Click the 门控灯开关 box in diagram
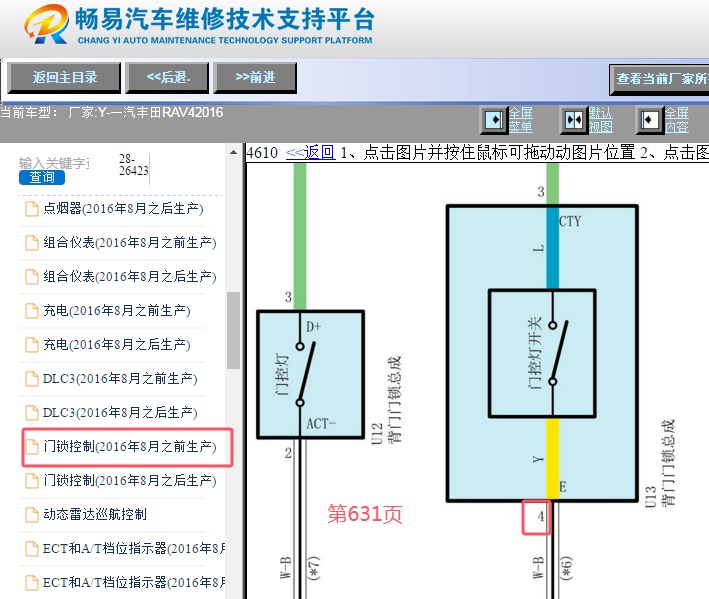This screenshot has width=709, height=599. pos(542,353)
